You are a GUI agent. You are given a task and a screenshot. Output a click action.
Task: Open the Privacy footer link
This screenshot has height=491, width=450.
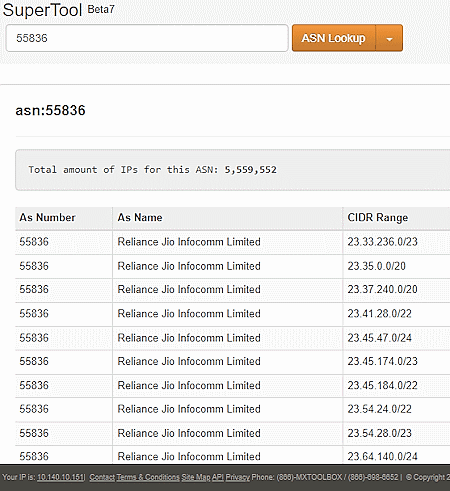click(238, 477)
